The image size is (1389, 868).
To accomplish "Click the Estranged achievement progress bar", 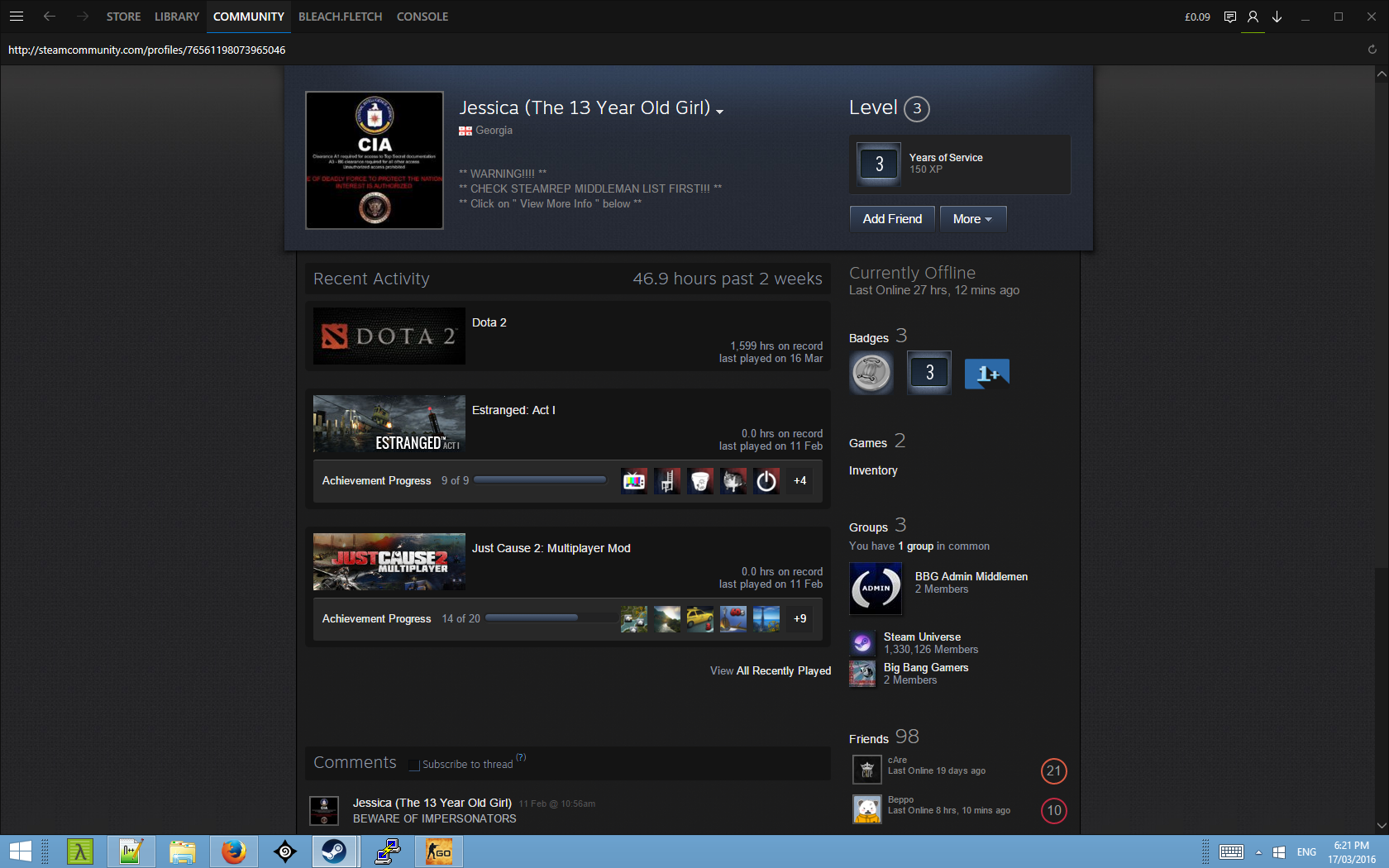I will click(540, 480).
